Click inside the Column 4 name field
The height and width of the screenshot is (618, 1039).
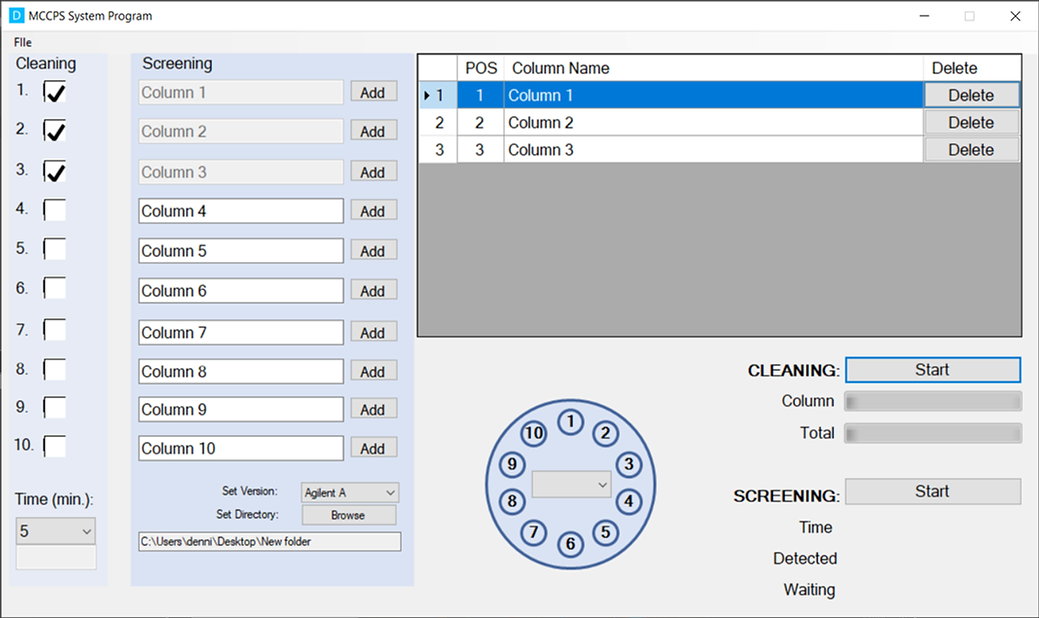point(239,210)
